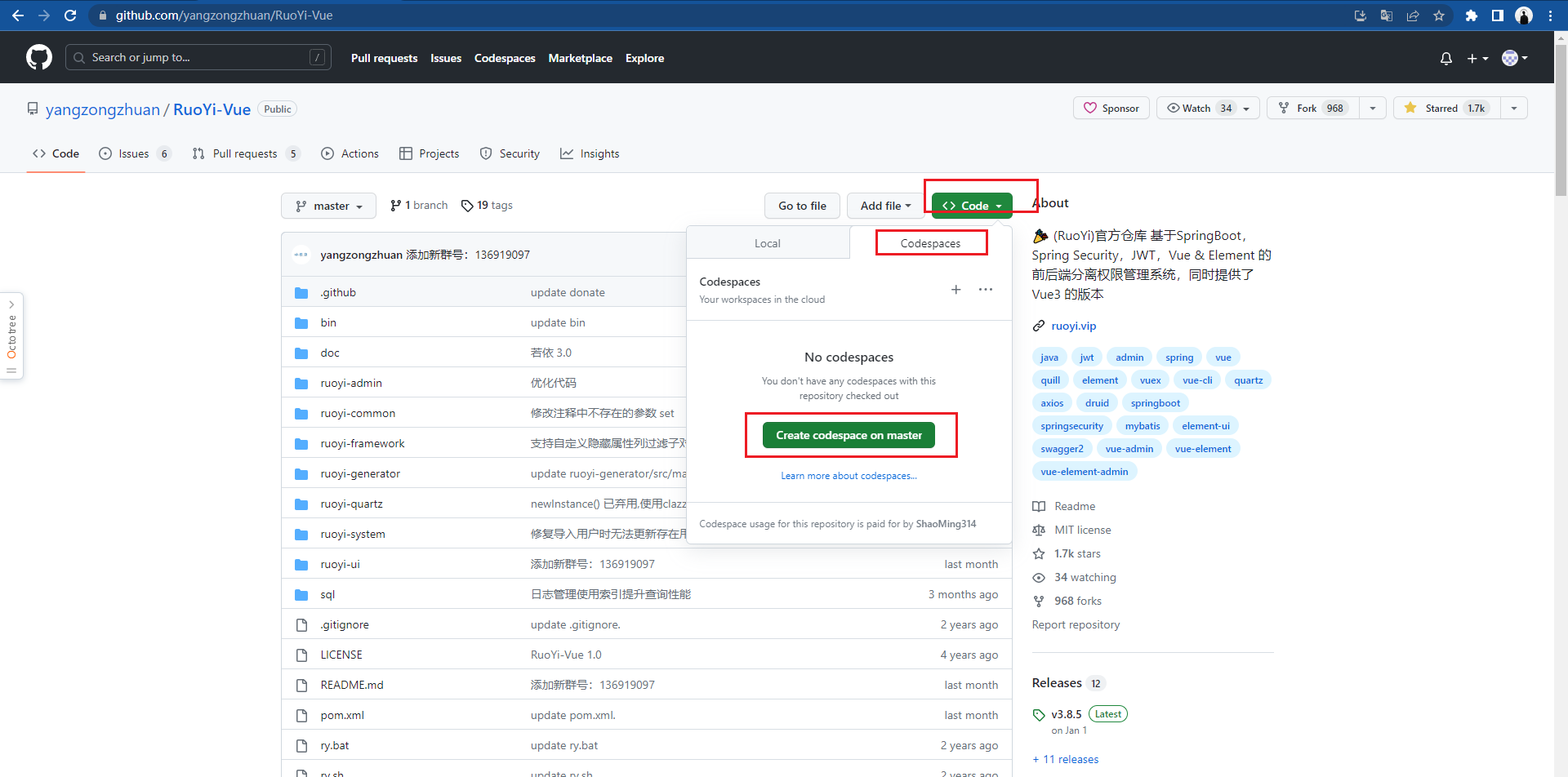Open Learn more about codespaces link
The image size is (1568, 777).
849,476
